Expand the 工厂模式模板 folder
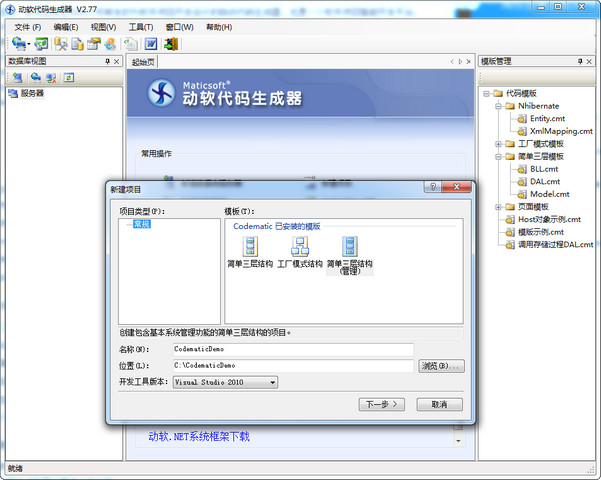The width and height of the screenshot is (601, 480). 499,143
